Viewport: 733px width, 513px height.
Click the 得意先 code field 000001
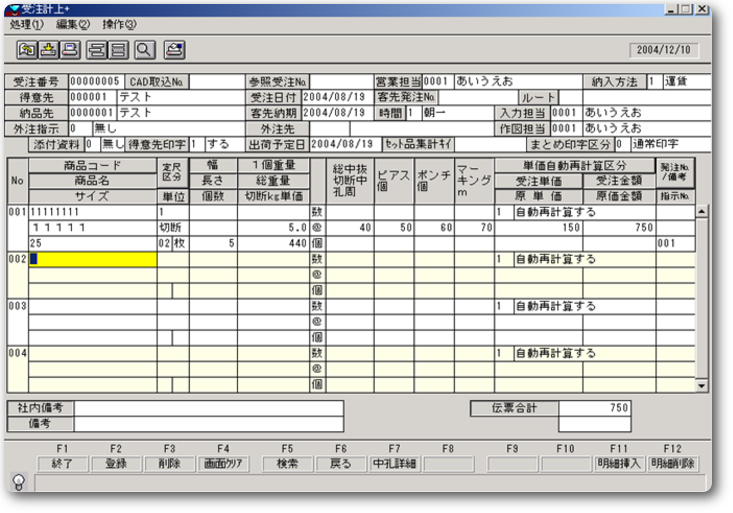[x=93, y=97]
